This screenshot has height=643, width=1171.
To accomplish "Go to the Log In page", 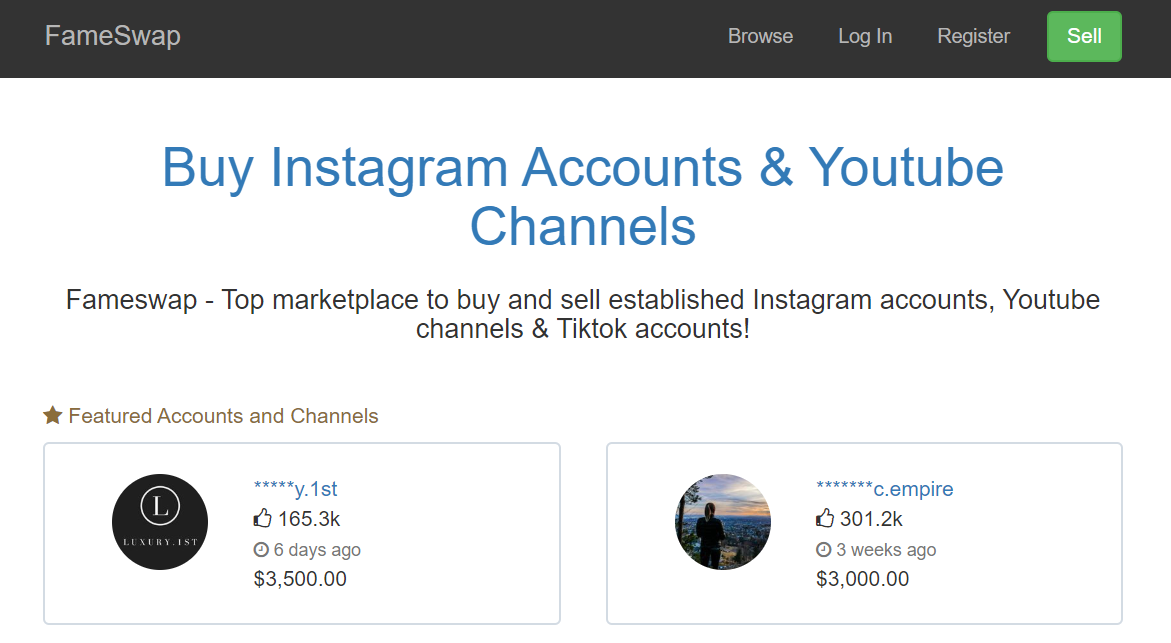I will [x=865, y=36].
